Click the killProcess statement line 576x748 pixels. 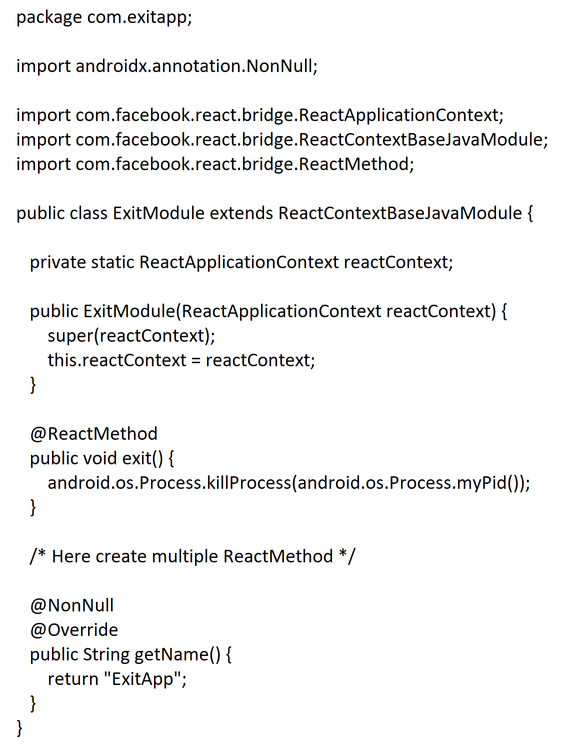click(289, 483)
